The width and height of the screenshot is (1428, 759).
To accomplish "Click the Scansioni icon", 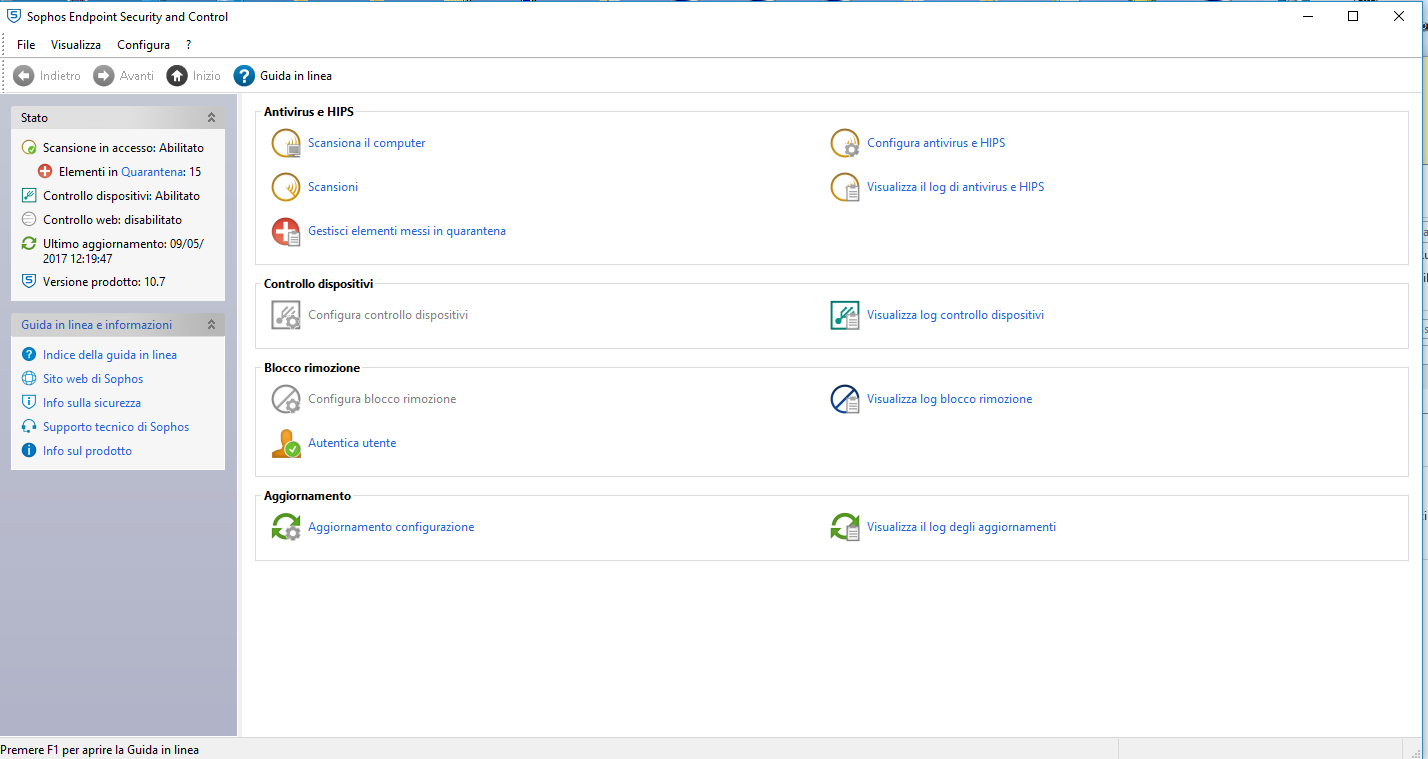I will point(286,187).
